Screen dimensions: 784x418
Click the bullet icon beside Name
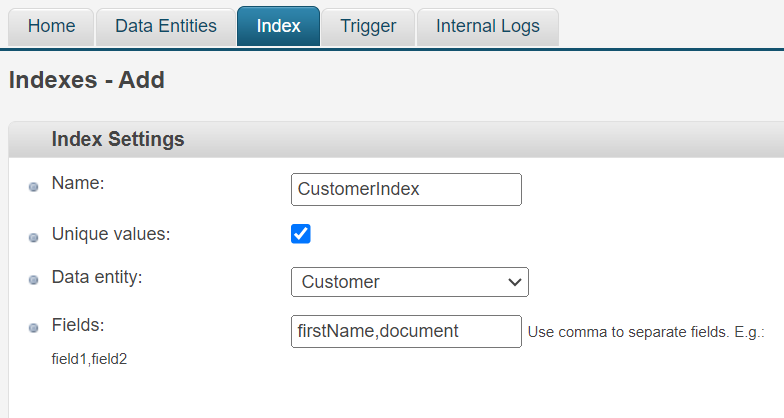click(x=34, y=188)
